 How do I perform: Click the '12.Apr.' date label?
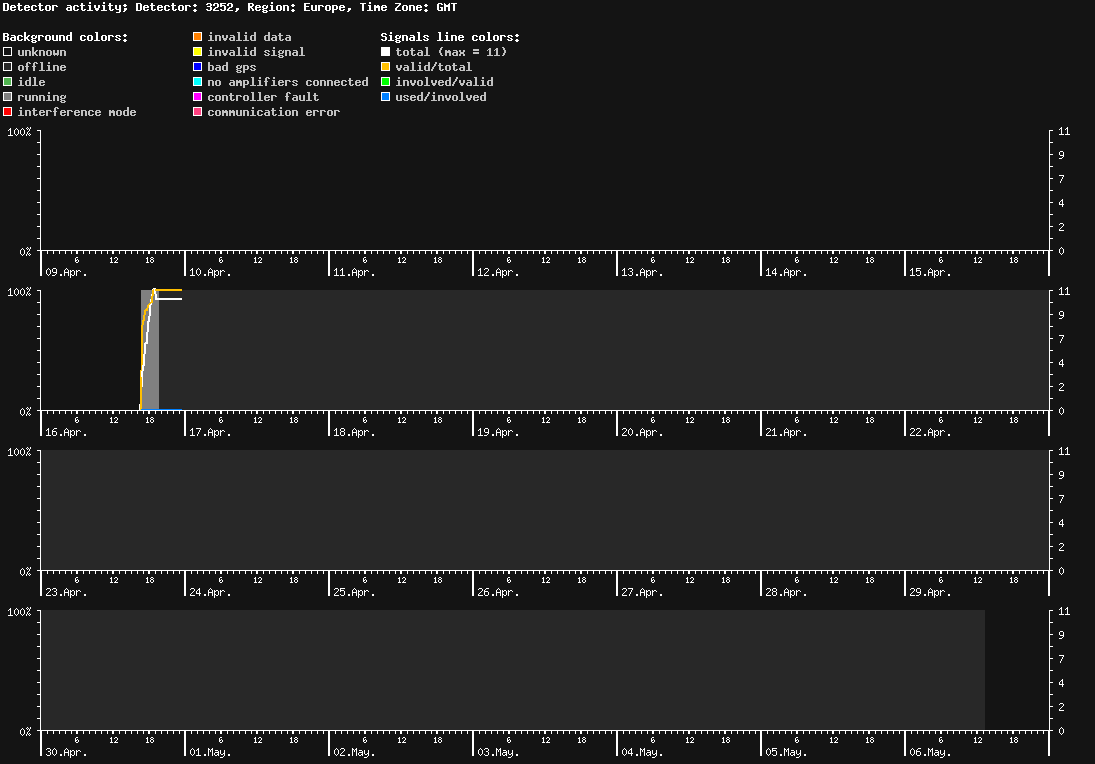click(x=499, y=272)
